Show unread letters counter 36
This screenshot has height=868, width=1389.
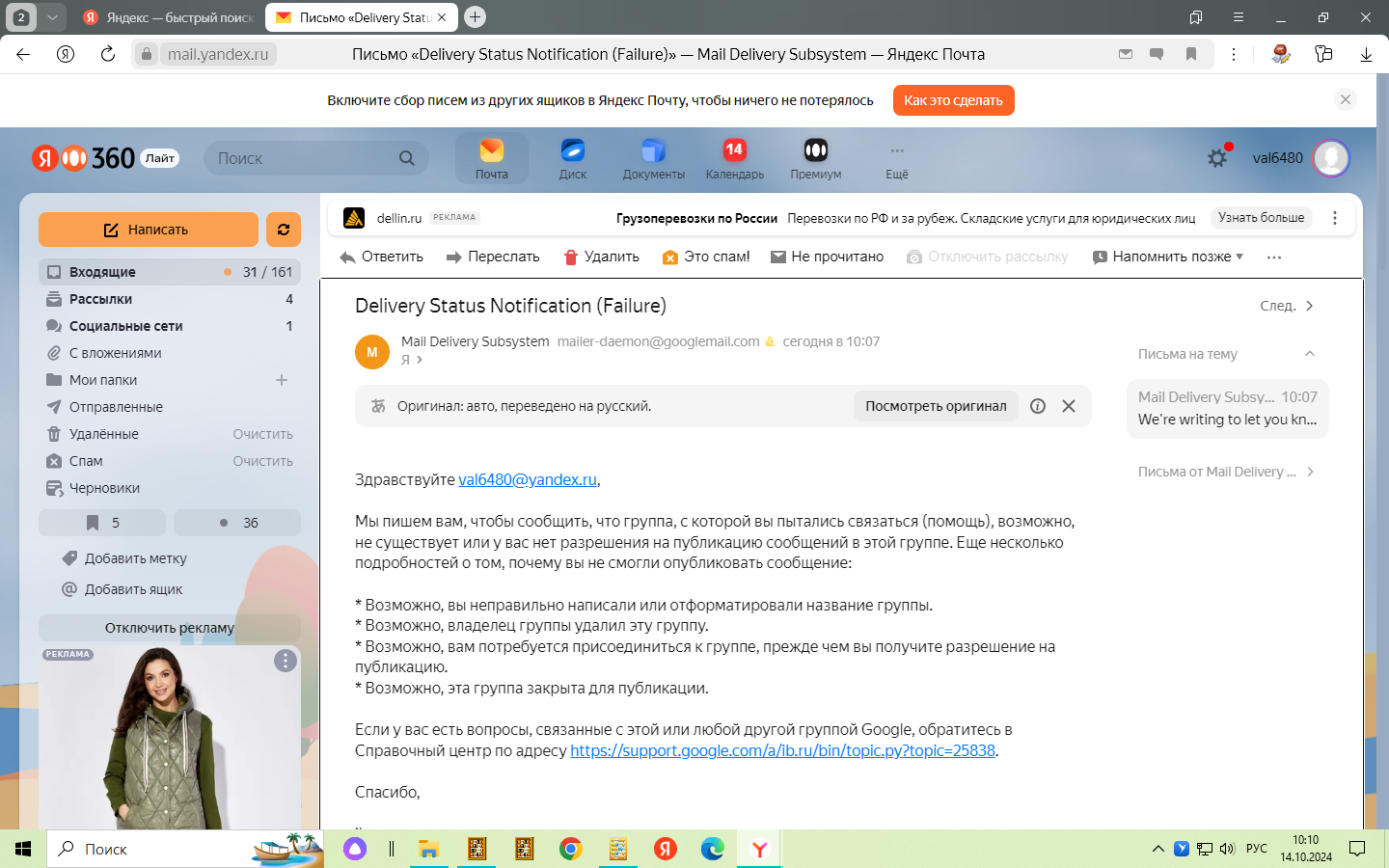237,523
